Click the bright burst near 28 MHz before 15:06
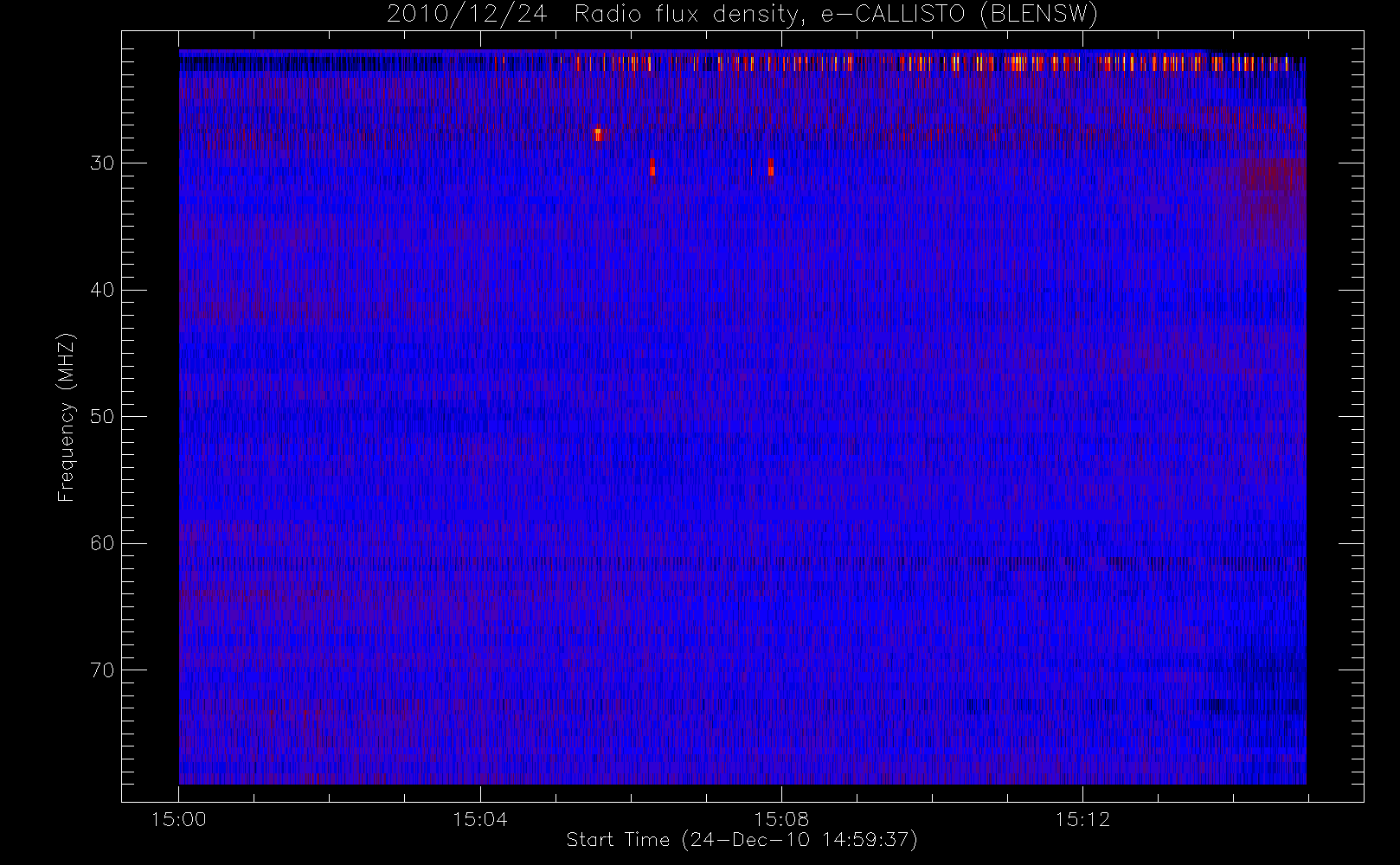The width and height of the screenshot is (1400, 865). click(598, 135)
